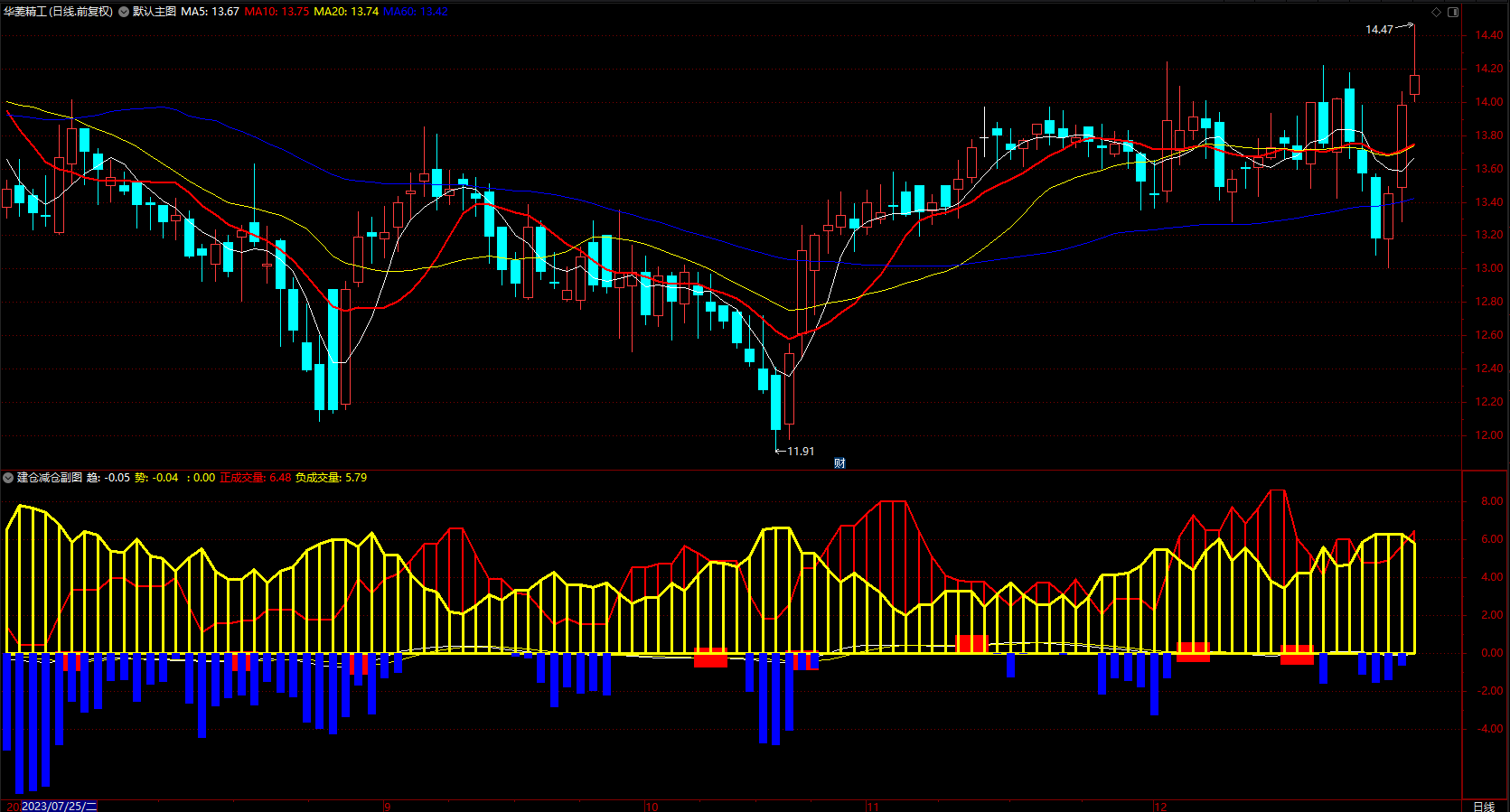Click the 默认主图 main chart label
This screenshot has height=812, width=1510.
point(155,12)
